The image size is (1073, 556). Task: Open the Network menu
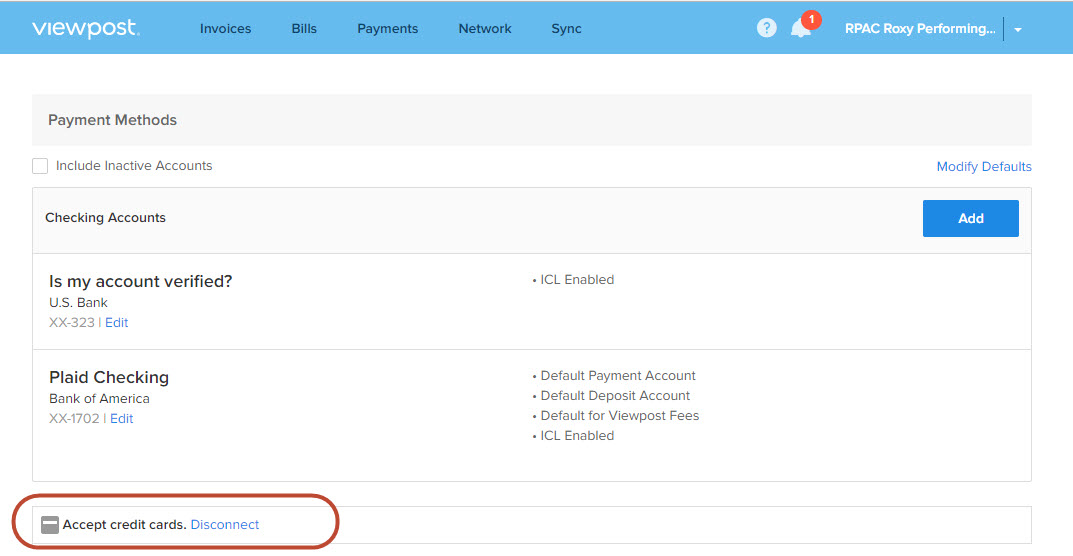[485, 29]
